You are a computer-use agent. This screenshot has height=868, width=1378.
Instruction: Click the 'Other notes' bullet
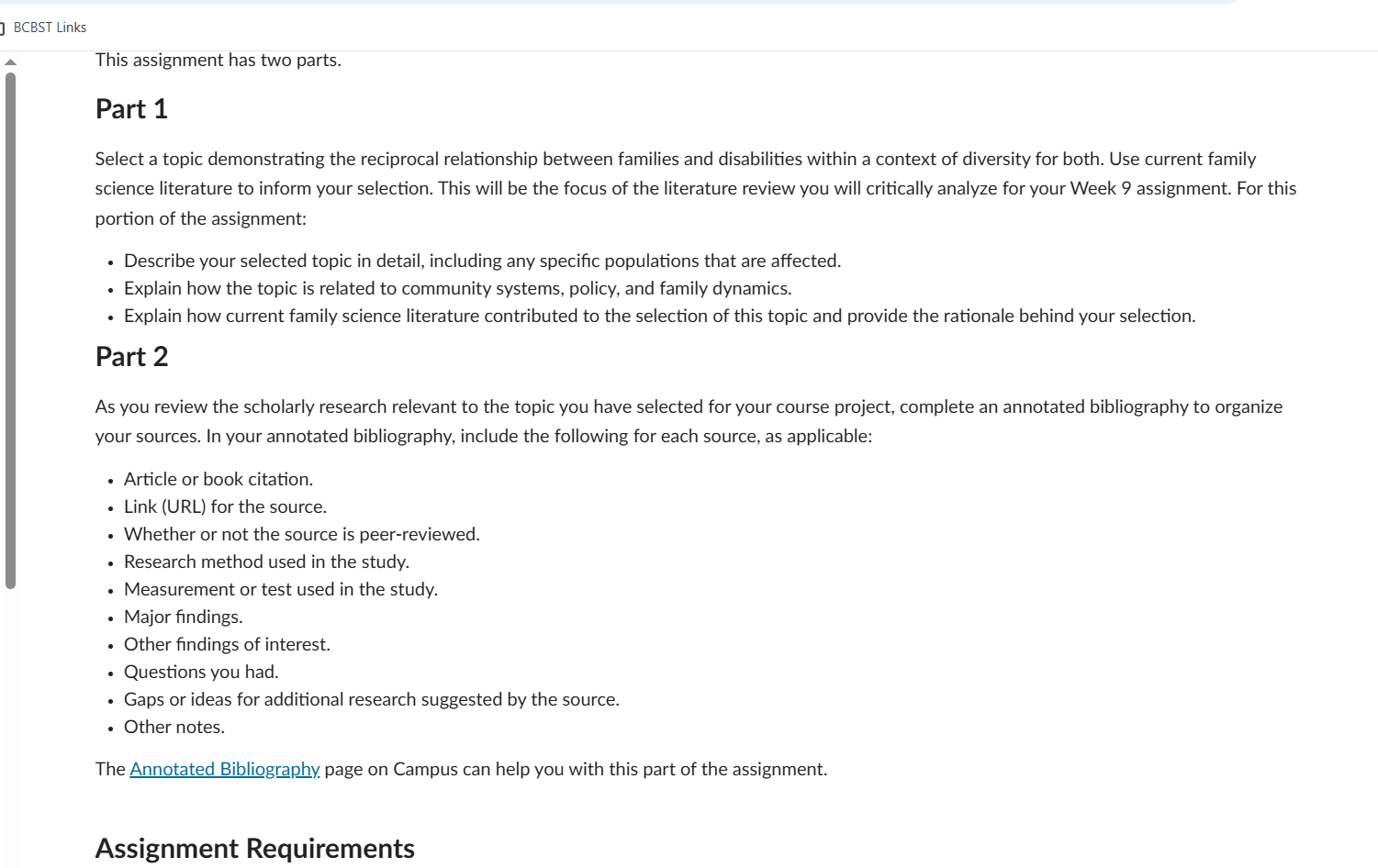coord(174,727)
